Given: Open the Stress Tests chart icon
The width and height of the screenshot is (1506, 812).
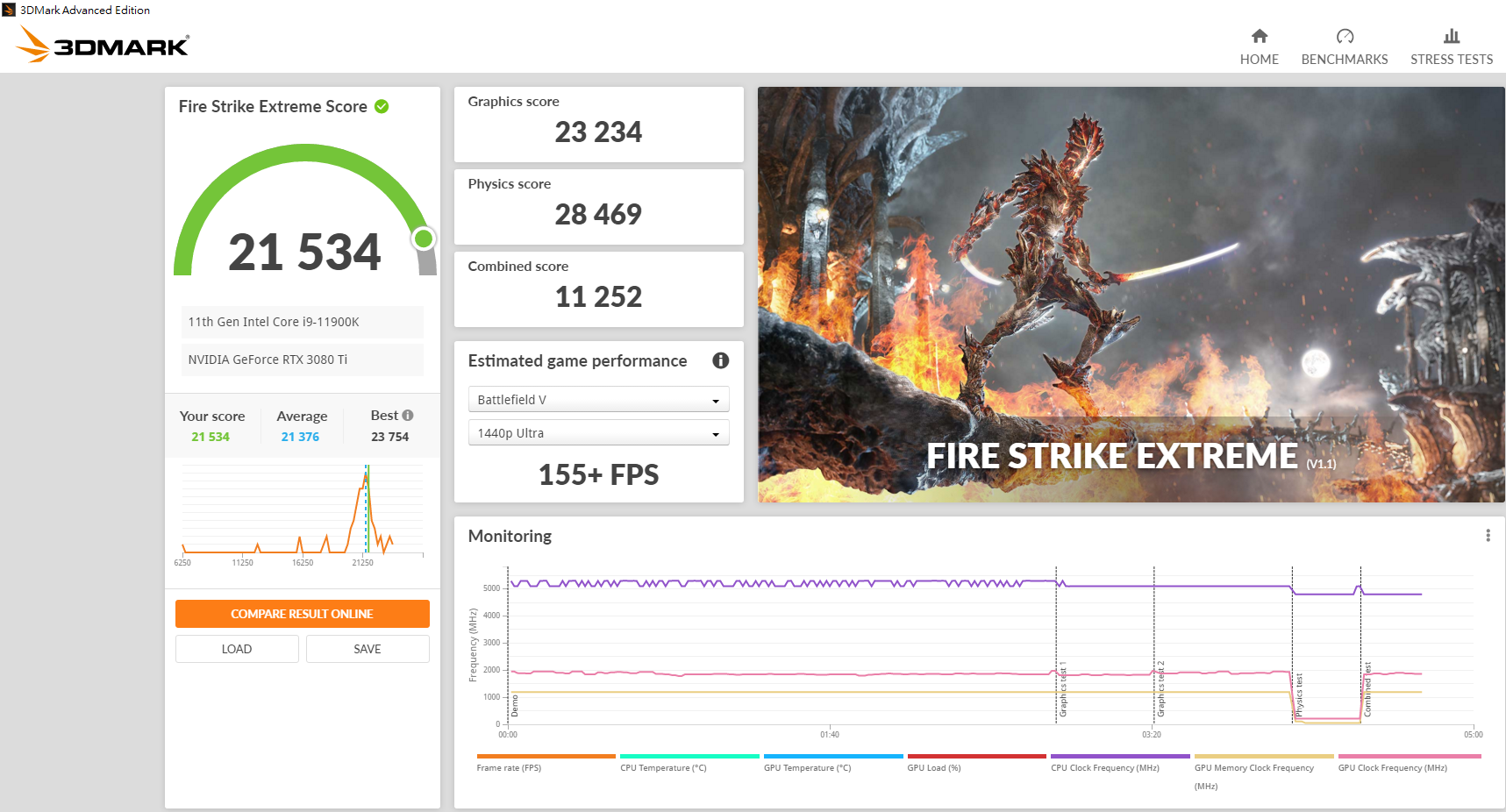Looking at the screenshot, I should coord(1452,36).
